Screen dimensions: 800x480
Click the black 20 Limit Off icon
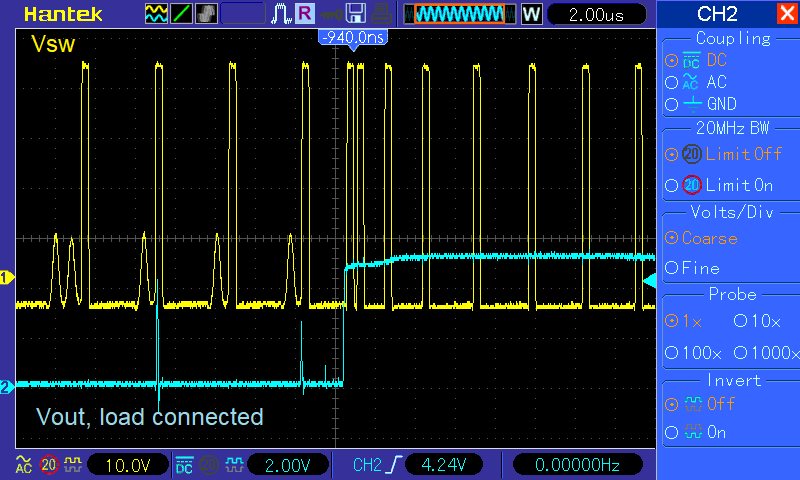[x=692, y=154]
